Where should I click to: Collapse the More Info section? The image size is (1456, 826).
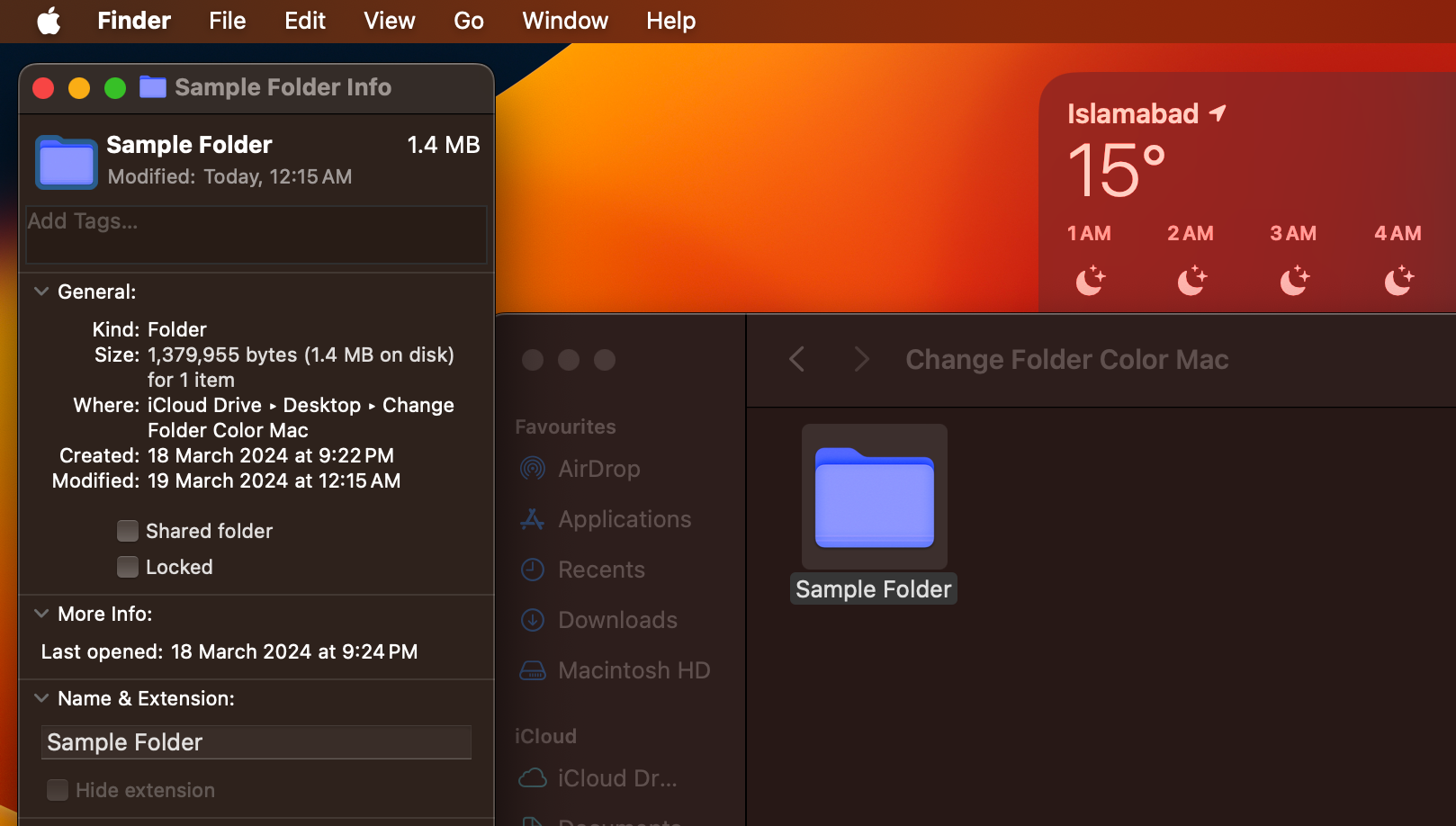coord(41,614)
